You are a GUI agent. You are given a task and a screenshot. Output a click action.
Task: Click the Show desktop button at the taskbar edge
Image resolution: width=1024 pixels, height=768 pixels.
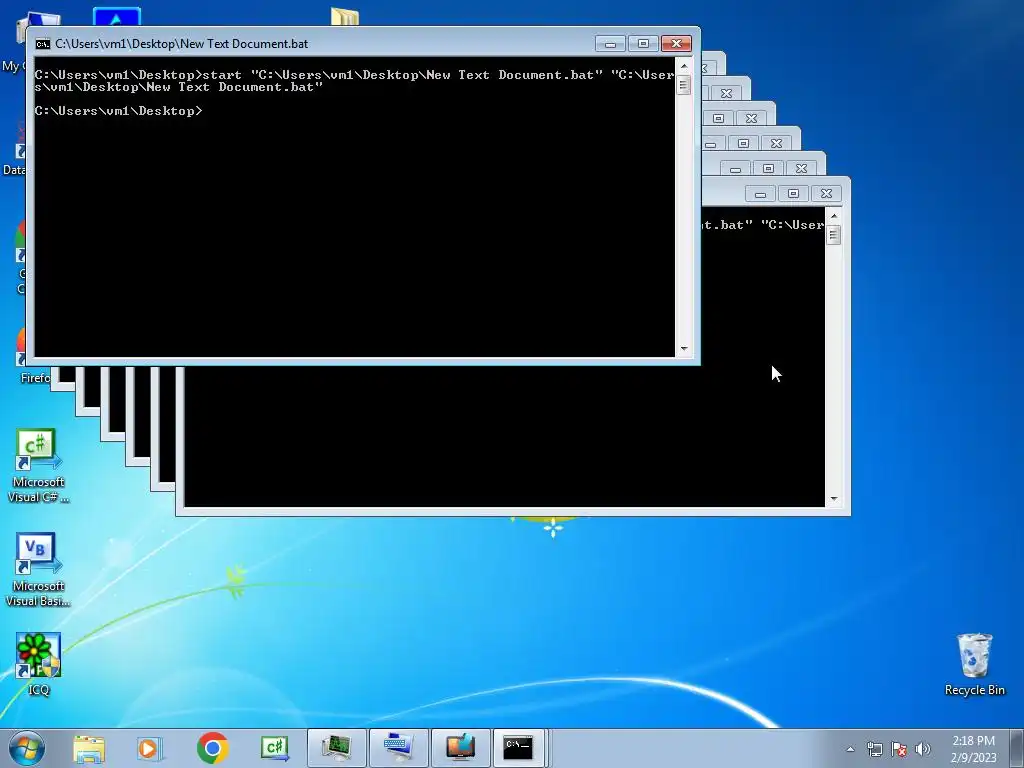[1017, 748]
